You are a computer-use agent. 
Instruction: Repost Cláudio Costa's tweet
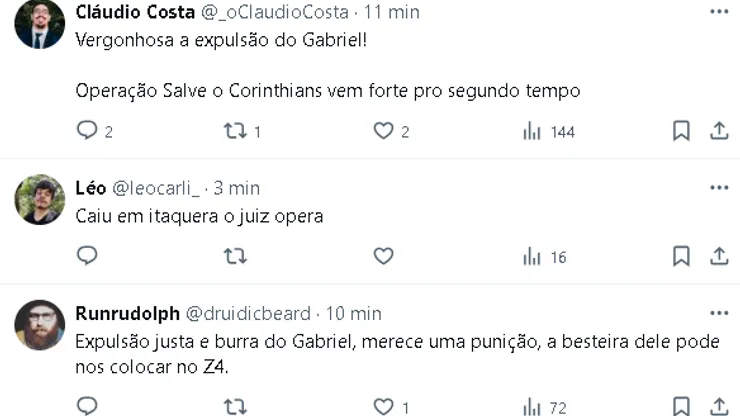pos(234,131)
